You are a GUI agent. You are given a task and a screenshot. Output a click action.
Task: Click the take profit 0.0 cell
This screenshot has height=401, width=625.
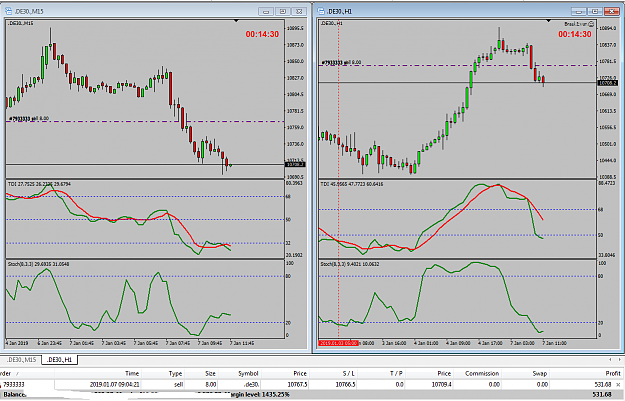tap(399, 385)
